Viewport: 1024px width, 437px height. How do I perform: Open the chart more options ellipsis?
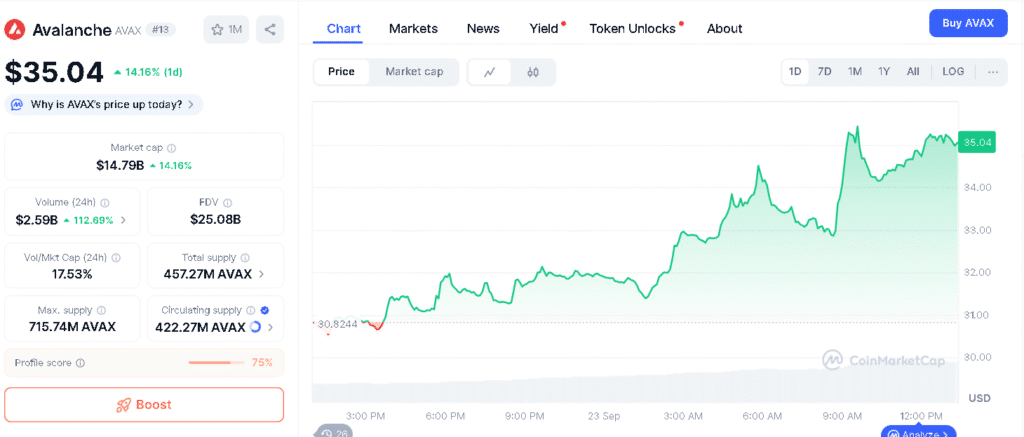(993, 72)
